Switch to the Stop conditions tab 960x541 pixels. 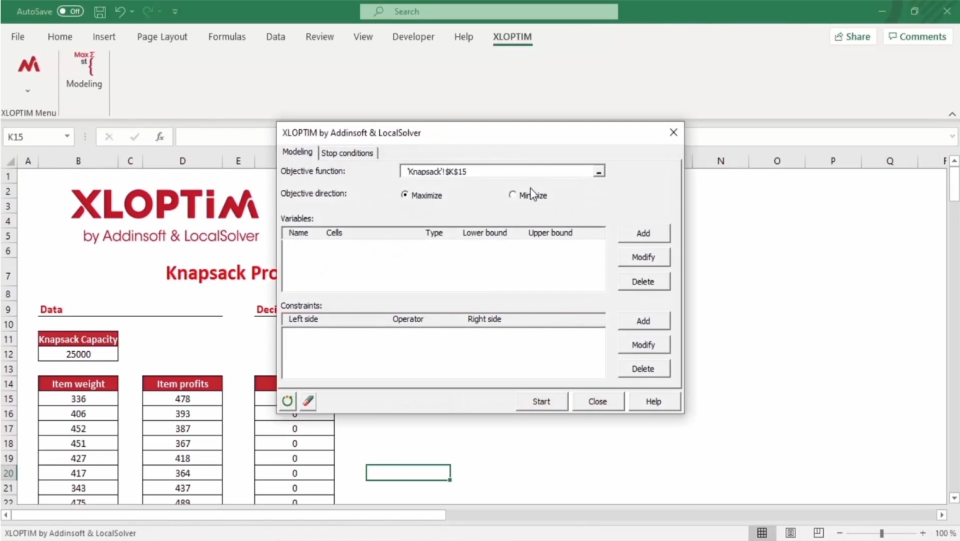pos(347,153)
